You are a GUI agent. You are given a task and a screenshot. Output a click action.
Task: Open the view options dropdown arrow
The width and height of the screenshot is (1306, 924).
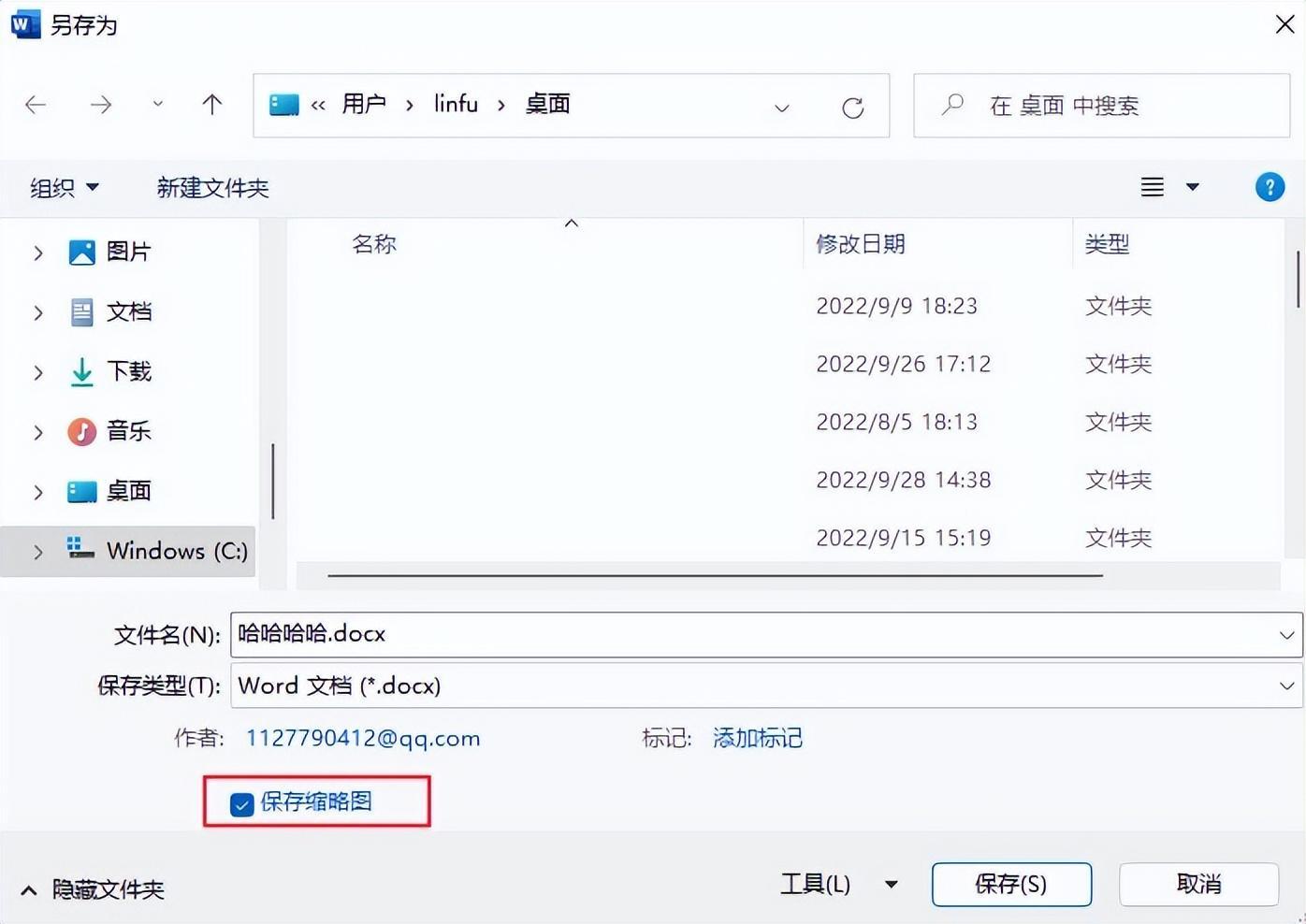point(1192,187)
